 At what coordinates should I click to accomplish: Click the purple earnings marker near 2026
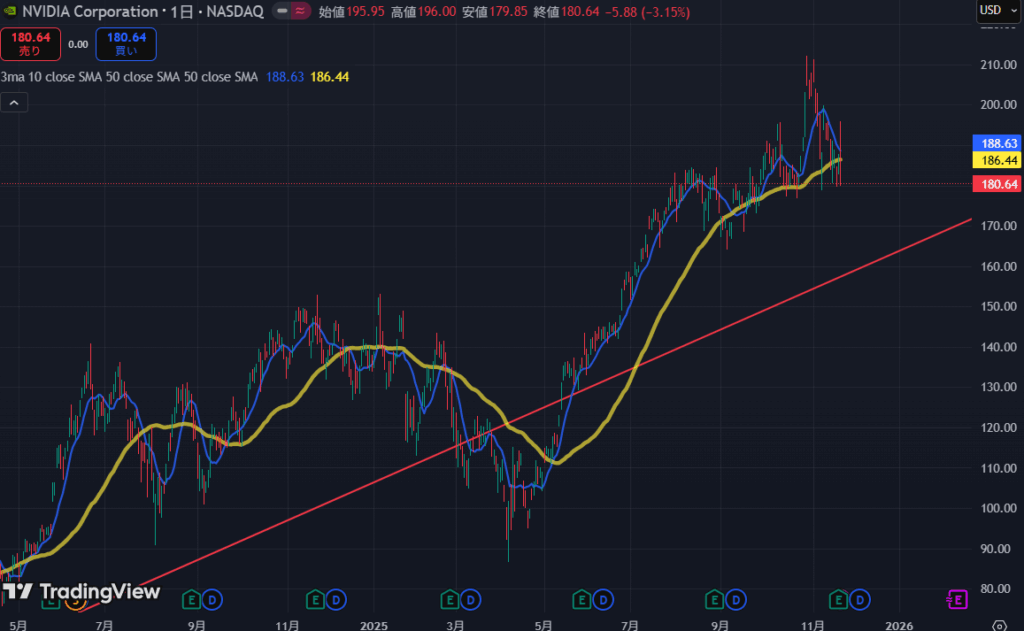point(957,599)
